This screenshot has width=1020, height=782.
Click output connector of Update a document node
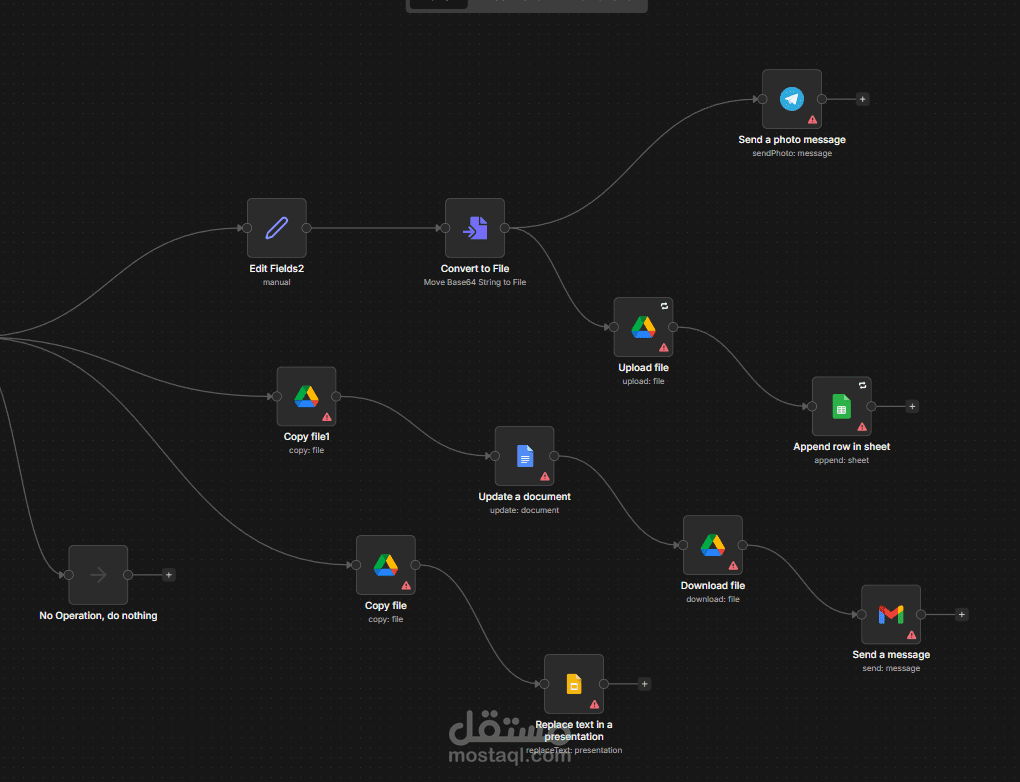point(554,456)
